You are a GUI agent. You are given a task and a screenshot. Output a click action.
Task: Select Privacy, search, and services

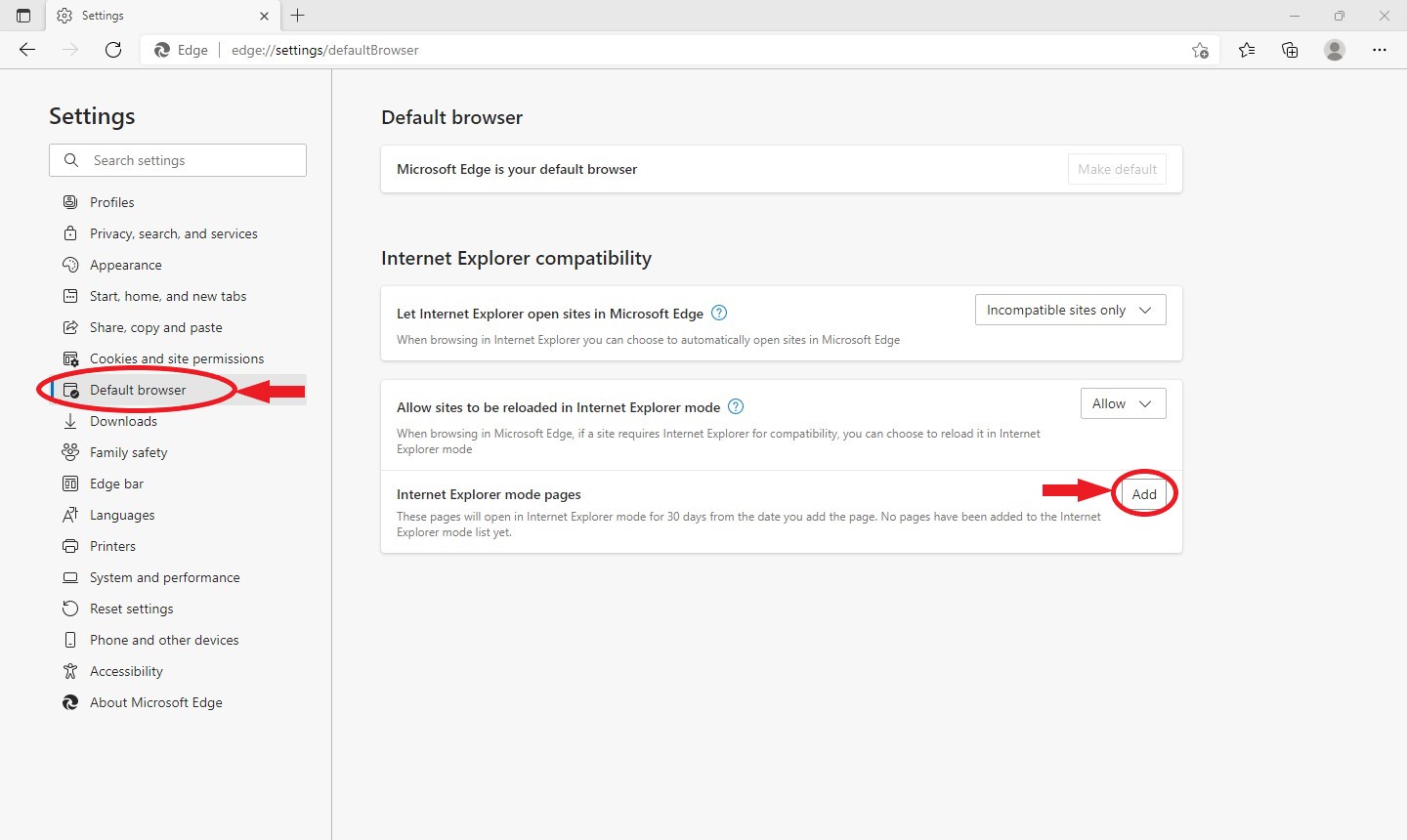coord(174,233)
